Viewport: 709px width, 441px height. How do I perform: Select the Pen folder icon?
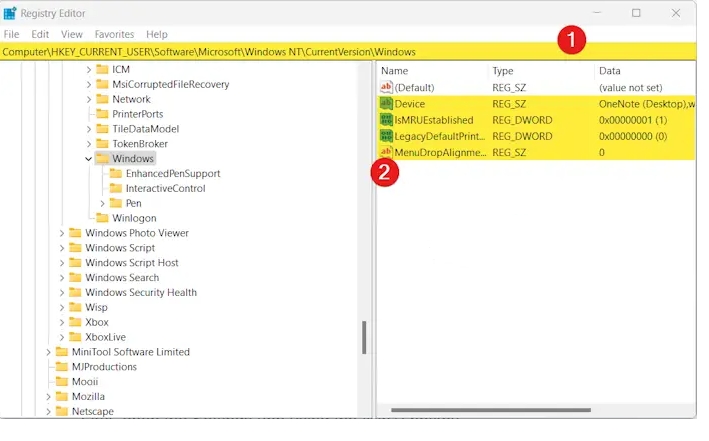click(x=116, y=203)
